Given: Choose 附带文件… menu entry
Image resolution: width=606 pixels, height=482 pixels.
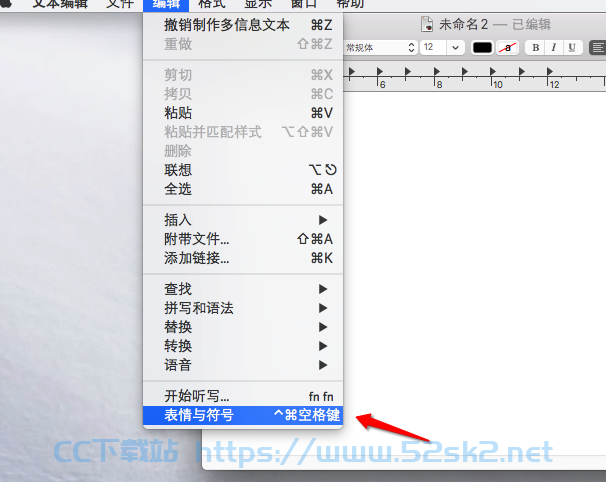Looking at the screenshot, I should click(243, 239).
